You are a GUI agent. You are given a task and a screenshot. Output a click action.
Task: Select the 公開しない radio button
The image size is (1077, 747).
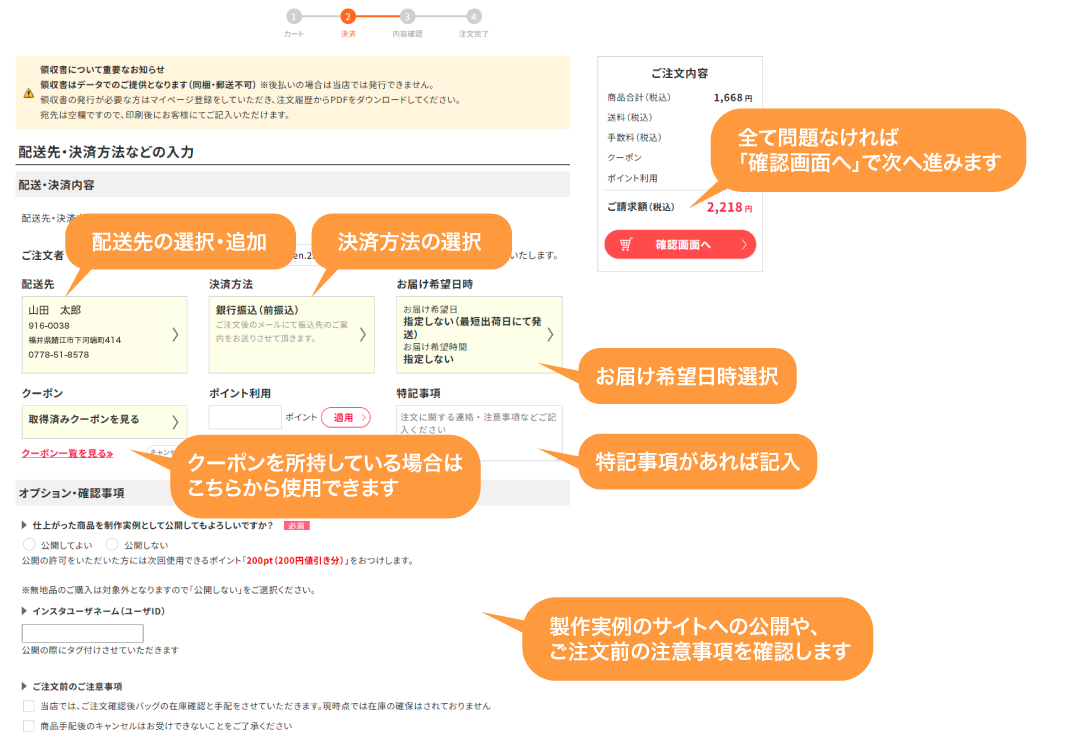point(114,545)
